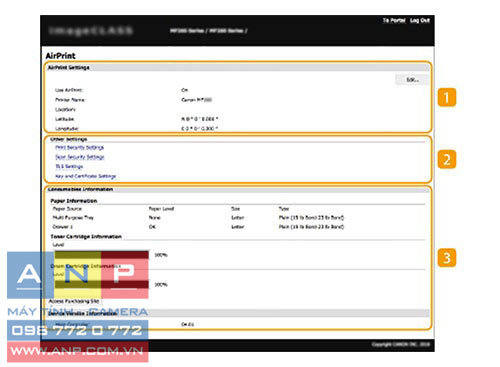Click the Printer Name label

70,100
